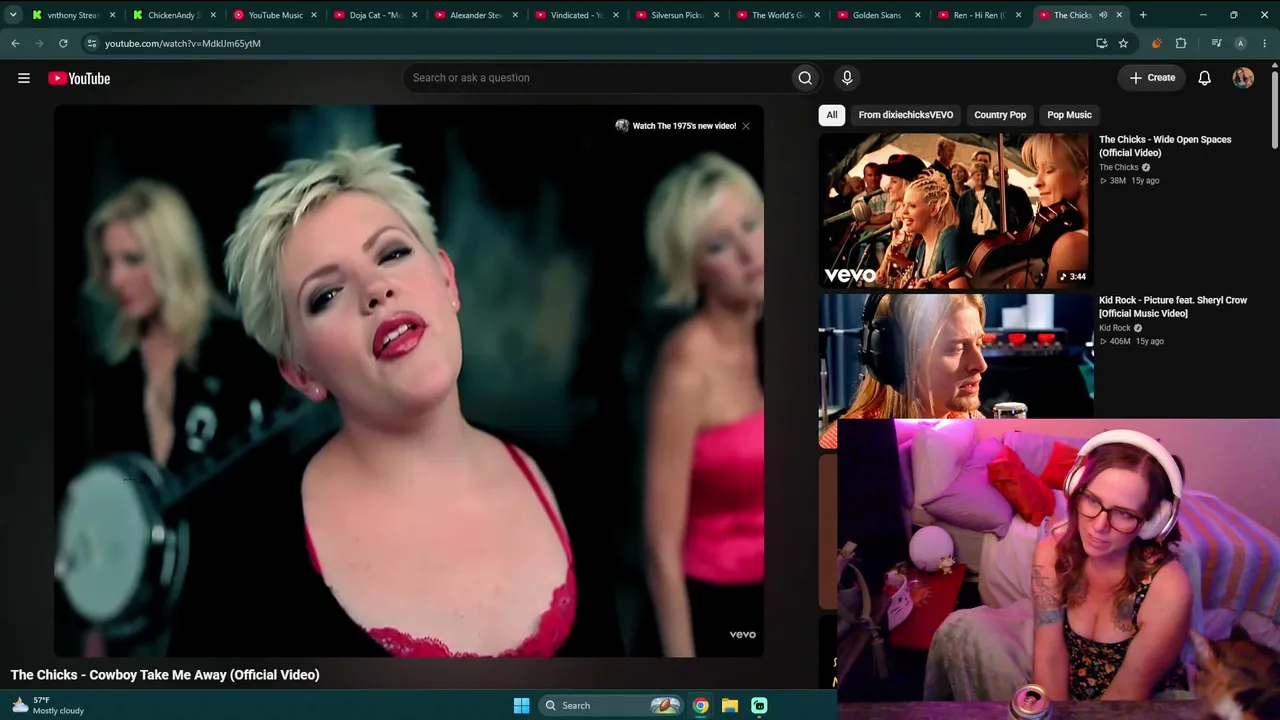1280x720 pixels.
Task: Close the 'The World's G' tab
Action: [x=817, y=15]
